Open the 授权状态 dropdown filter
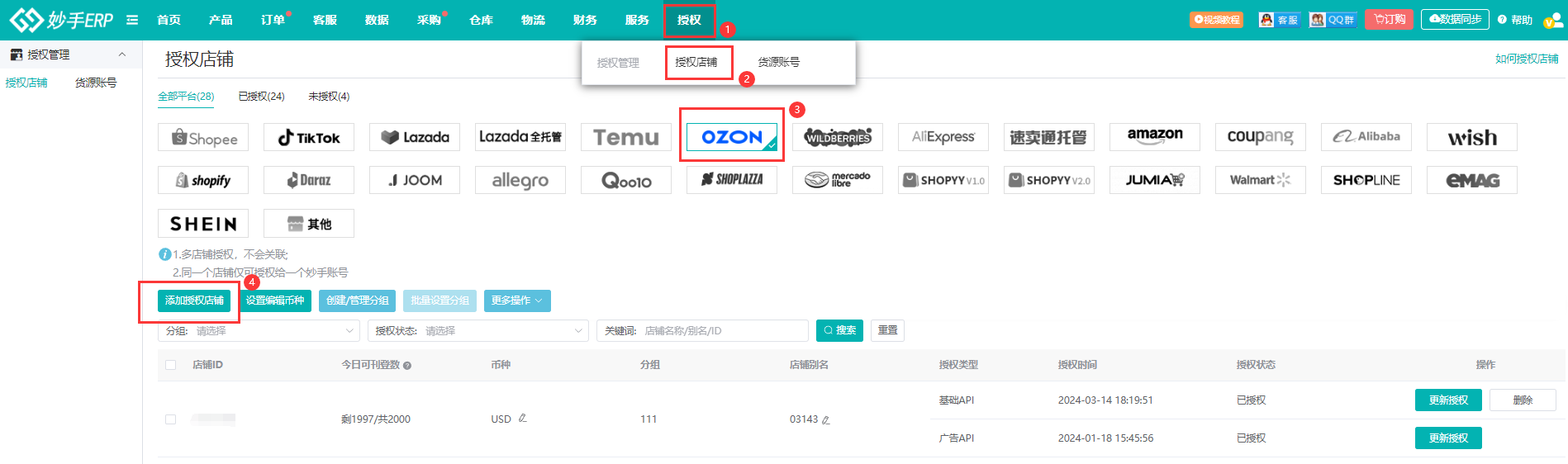The image size is (1568, 464). tap(478, 331)
